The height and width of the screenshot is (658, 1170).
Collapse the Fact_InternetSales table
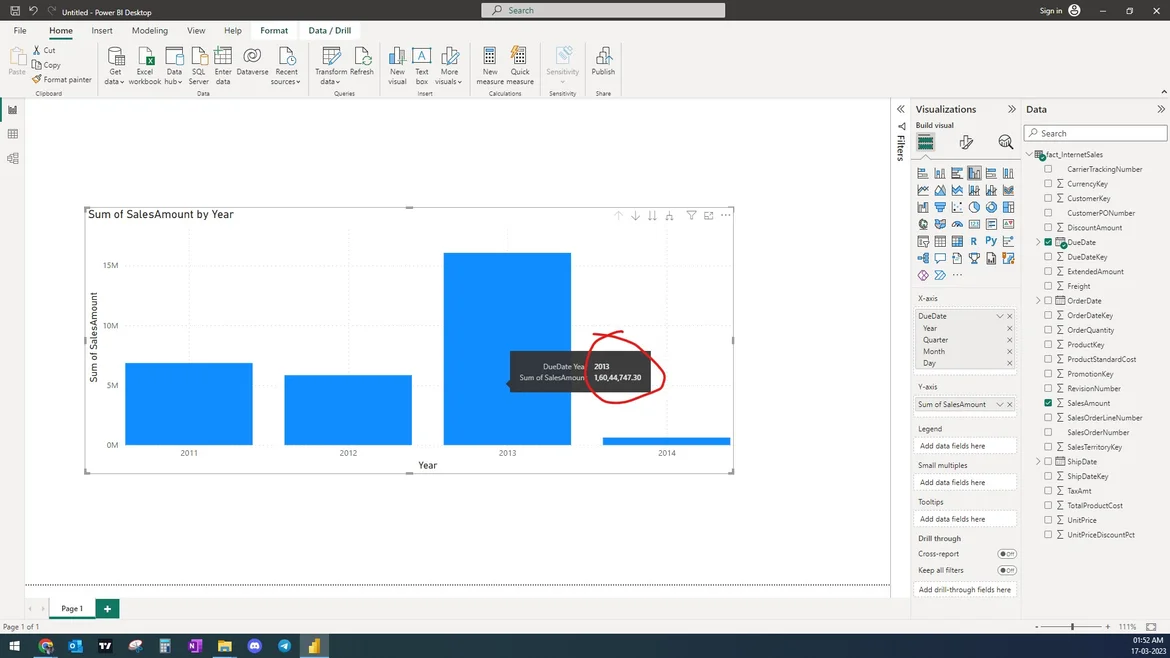(1030, 155)
